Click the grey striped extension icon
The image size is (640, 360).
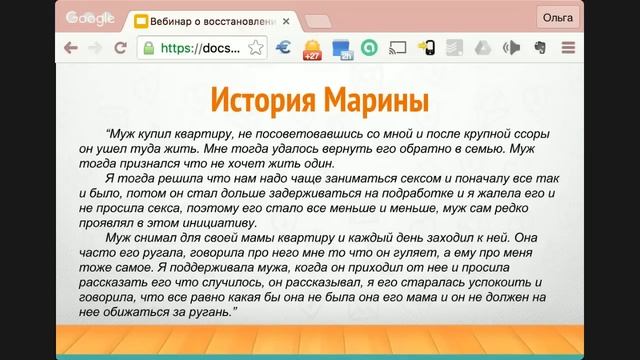(454, 48)
